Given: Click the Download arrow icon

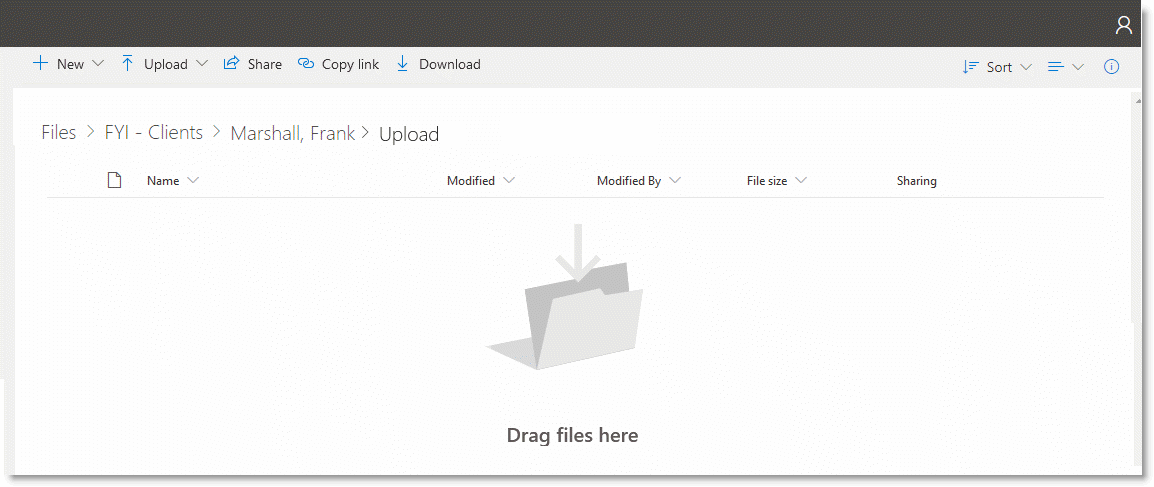Looking at the screenshot, I should click(x=403, y=64).
